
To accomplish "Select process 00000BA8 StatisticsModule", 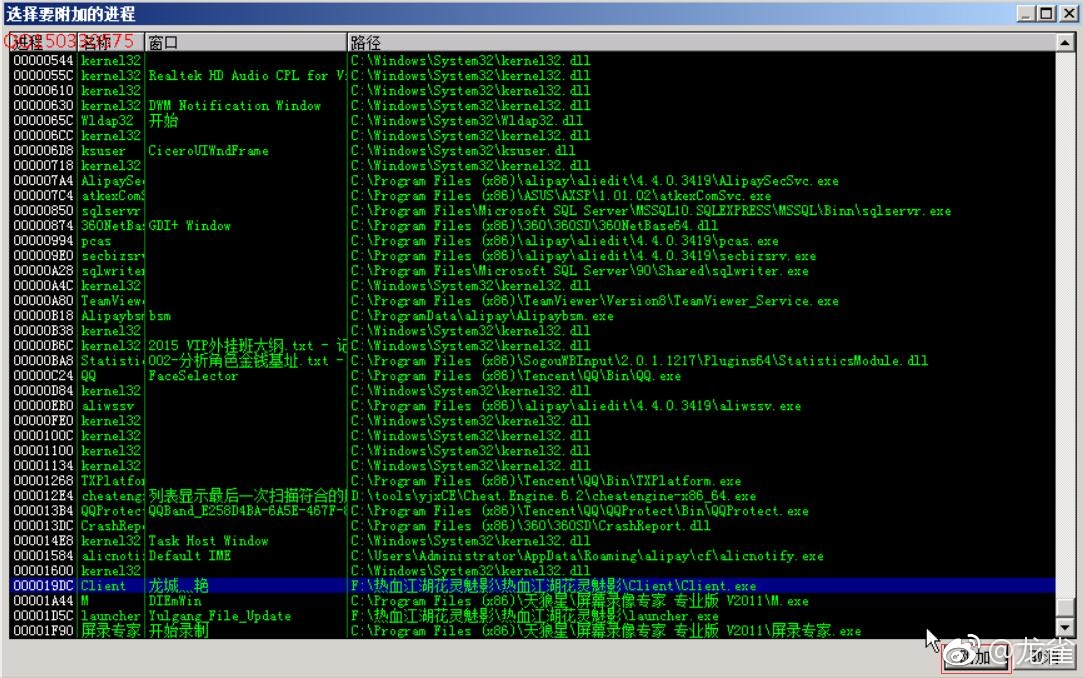I will (x=533, y=360).
